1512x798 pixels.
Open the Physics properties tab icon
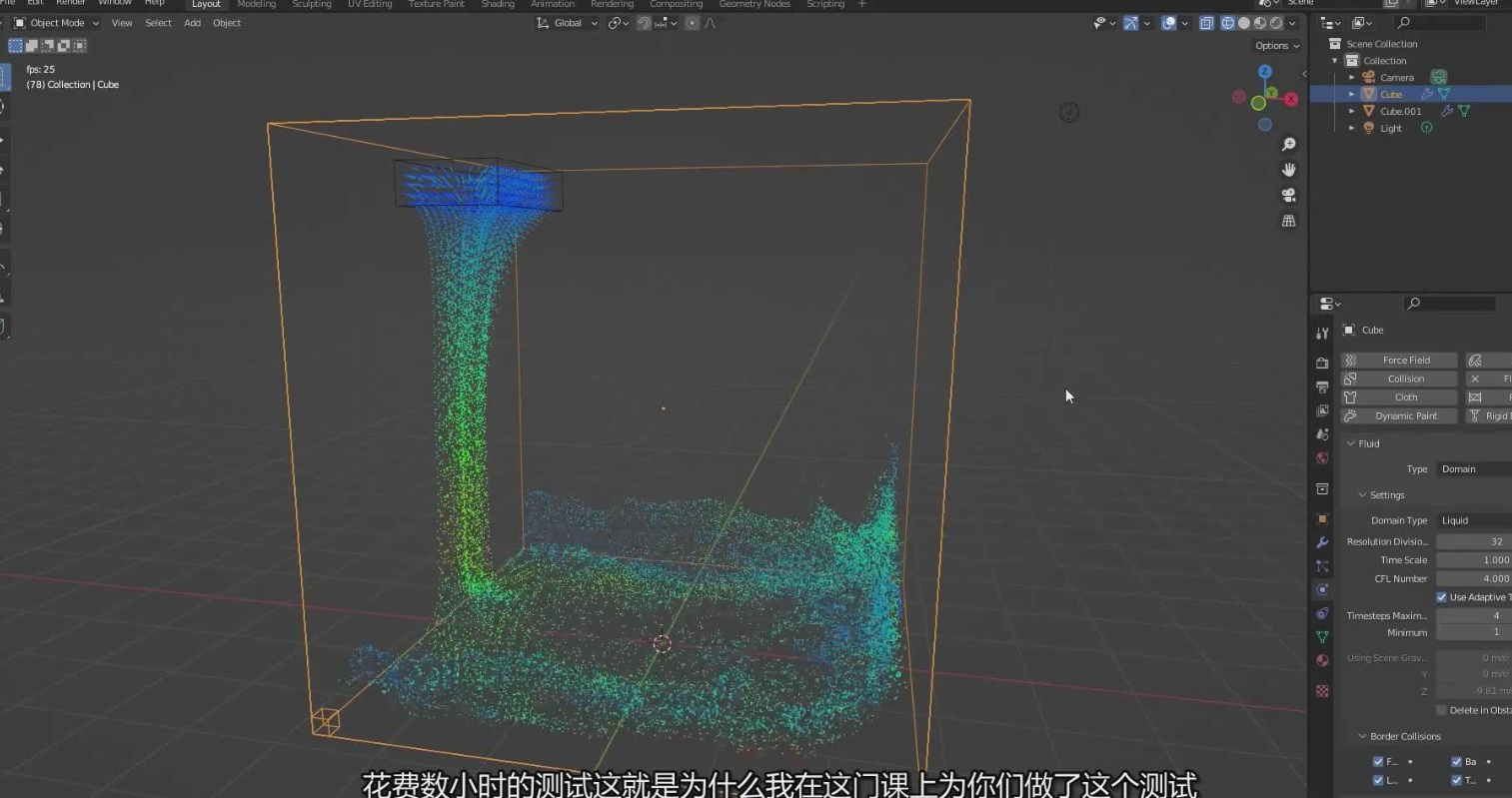[x=1322, y=589]
